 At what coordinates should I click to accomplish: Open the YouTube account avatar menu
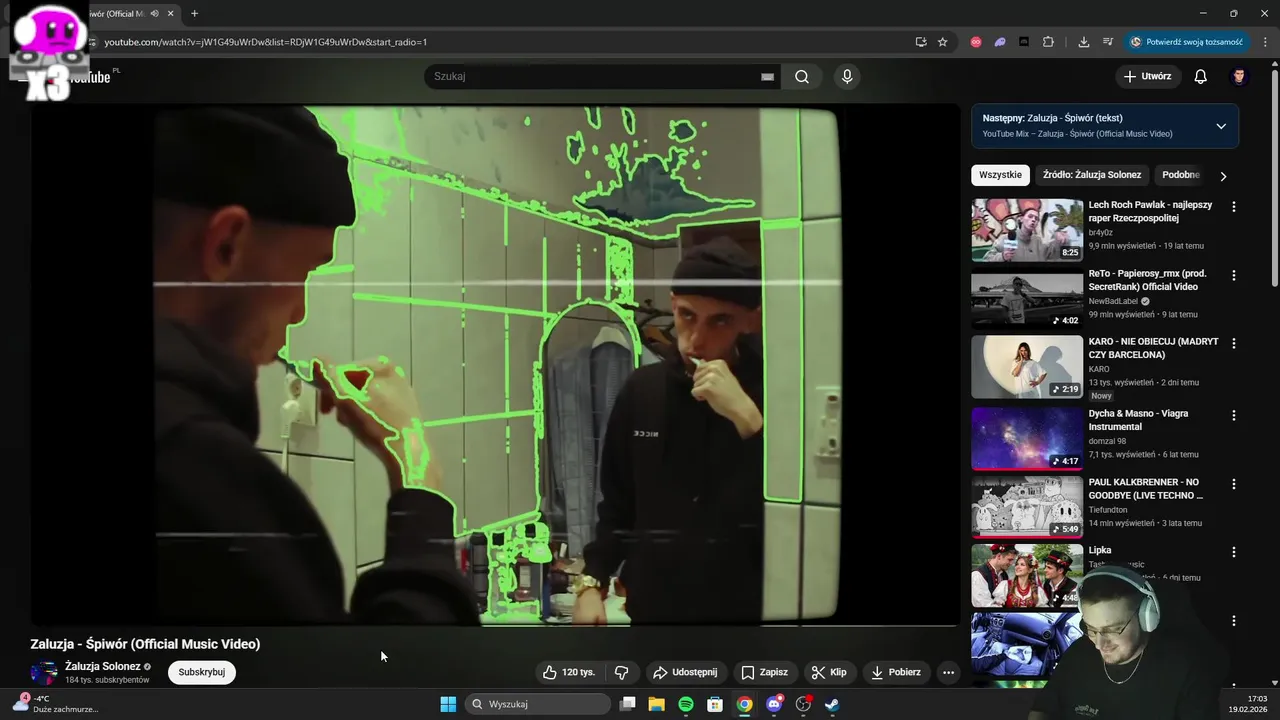[1239, 77]
